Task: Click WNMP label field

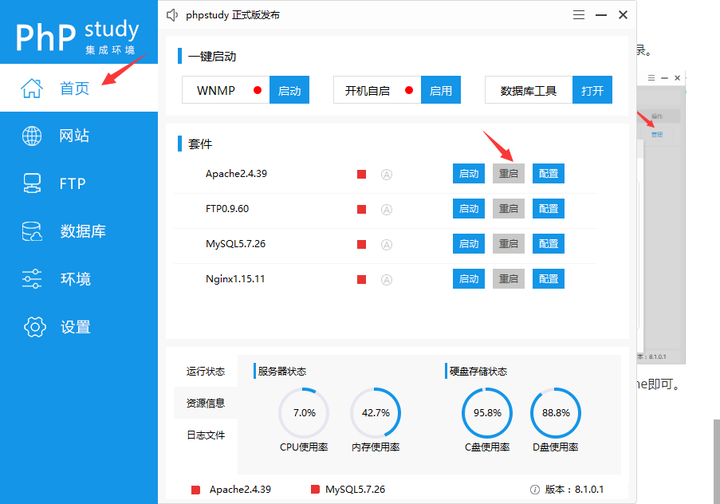Action: 226,90
